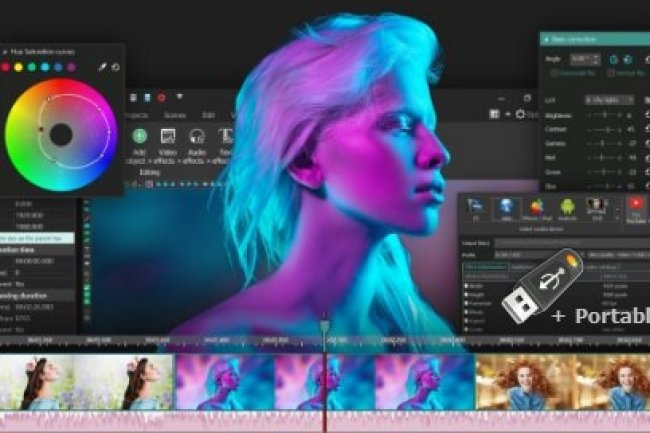The width and height of the screenshot is (650, 433).
Task: Open Audio effects headphones icon
Action: point(196,137)
